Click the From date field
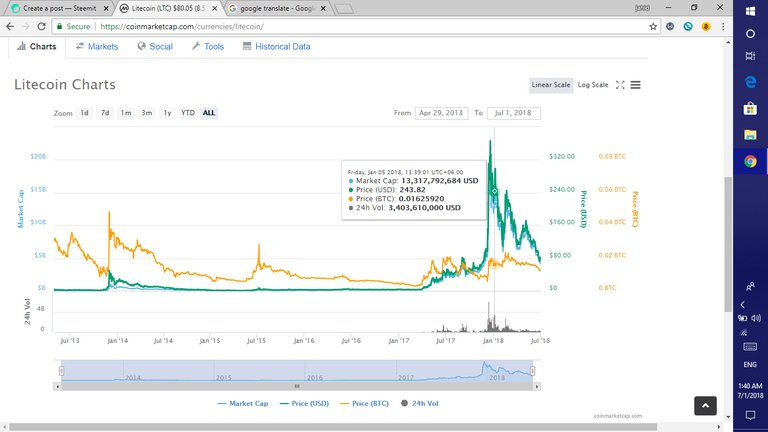Image resolution: width=768 pixels, height=432 pixels. pyautogui.click(x=441, y=113)
